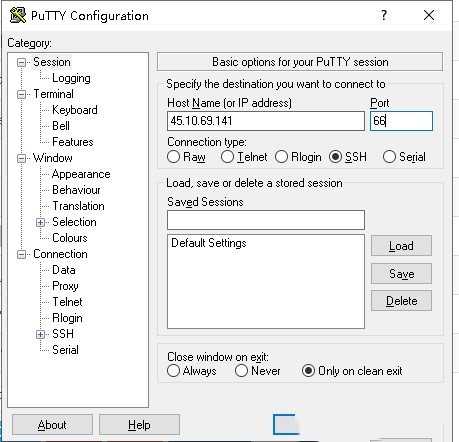Image resolution: width=459 pixels, height=442 pixels.
Task: Expand the SSH tree node
Action: [x=40, y=334]
